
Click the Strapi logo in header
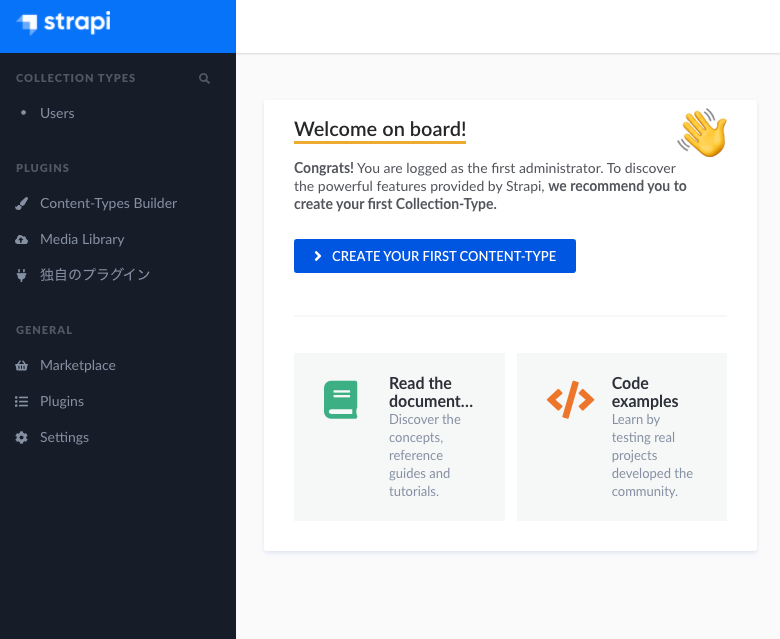(x=64, y=23)
